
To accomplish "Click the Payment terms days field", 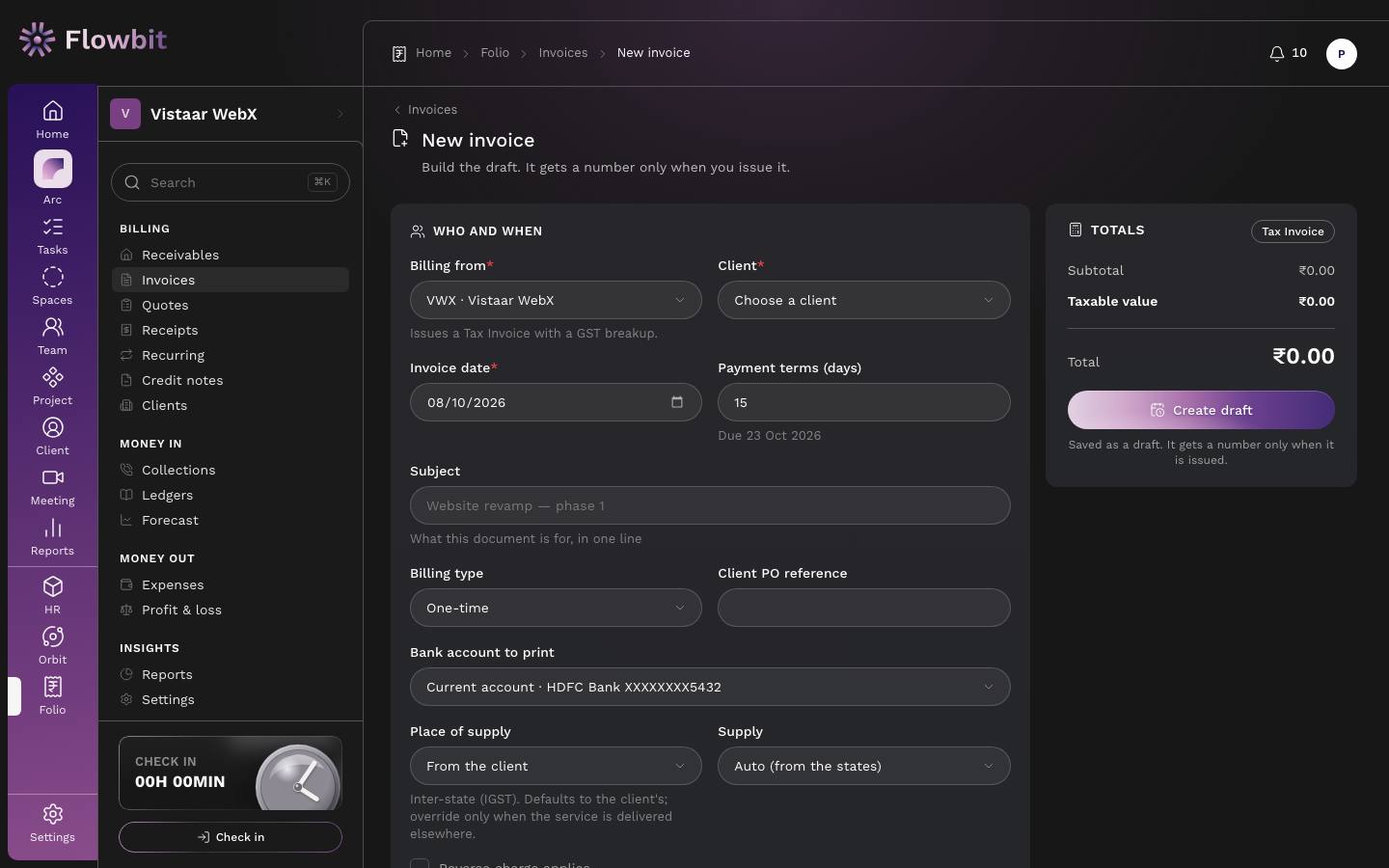I will click(x=864, y=402).
